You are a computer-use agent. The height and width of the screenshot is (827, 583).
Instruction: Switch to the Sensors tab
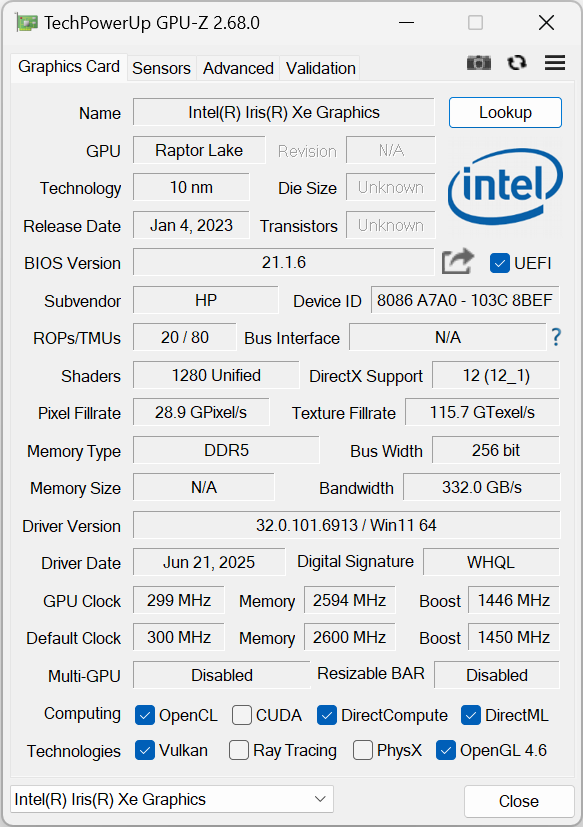point(161,68)
